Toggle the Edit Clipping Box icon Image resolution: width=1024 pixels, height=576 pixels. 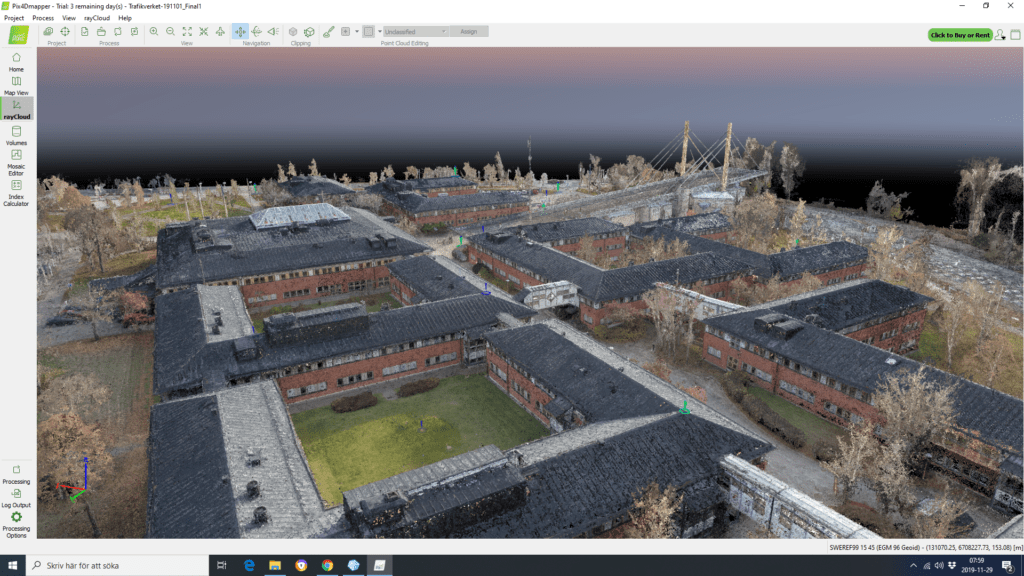[x=310, y=31]
